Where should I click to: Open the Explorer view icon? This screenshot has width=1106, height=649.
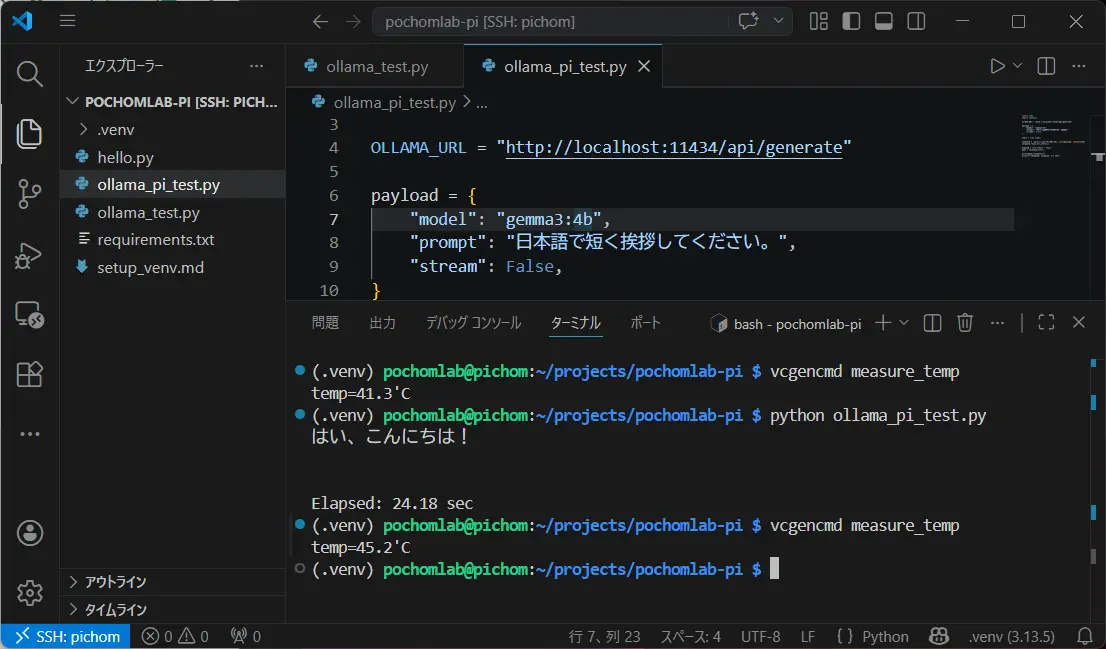pyautogui.click(x=29, y=134)
